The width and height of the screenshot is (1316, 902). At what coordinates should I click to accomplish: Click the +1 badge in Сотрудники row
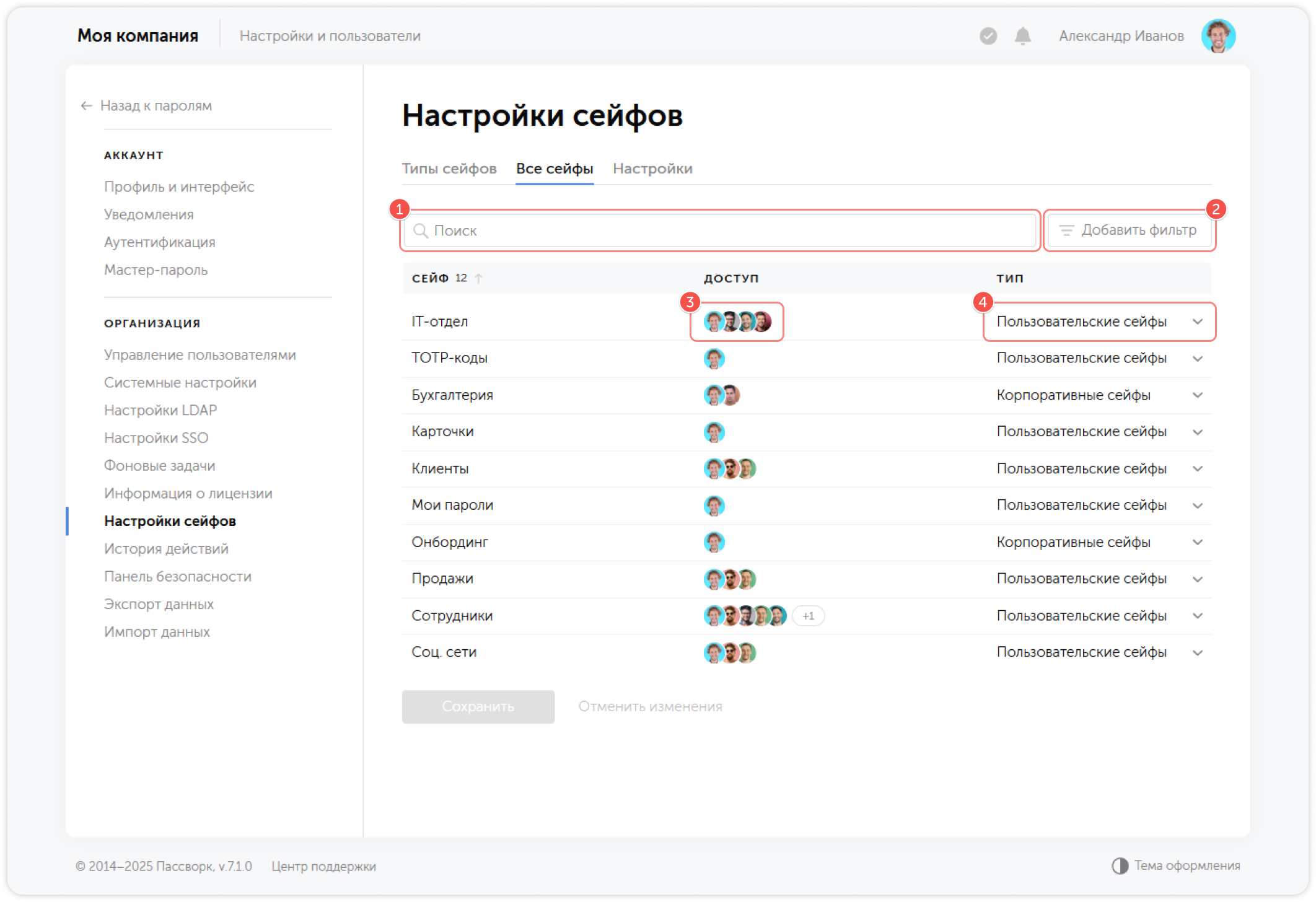pos(808,615)
